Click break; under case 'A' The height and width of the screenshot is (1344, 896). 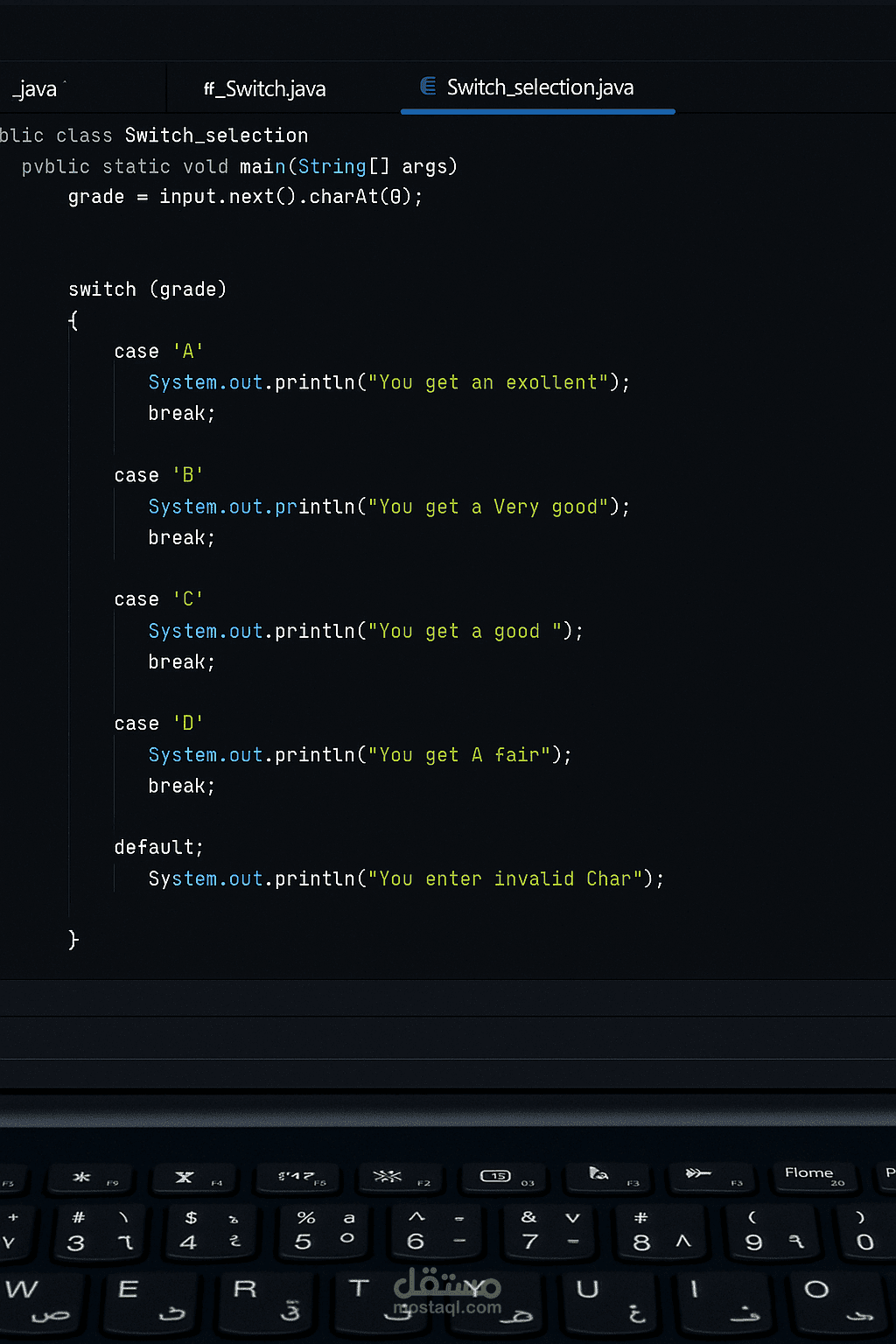coord(181,413)
